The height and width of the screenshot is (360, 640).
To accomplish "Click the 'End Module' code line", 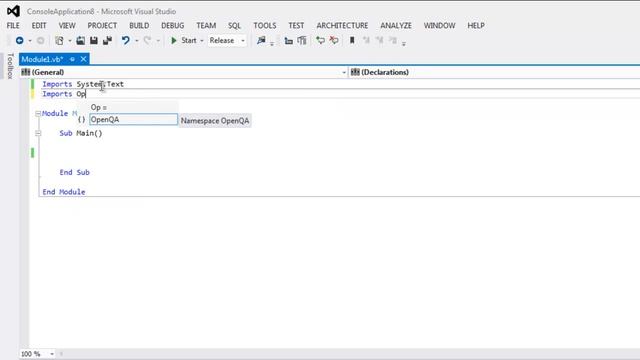I will (64, 192).
